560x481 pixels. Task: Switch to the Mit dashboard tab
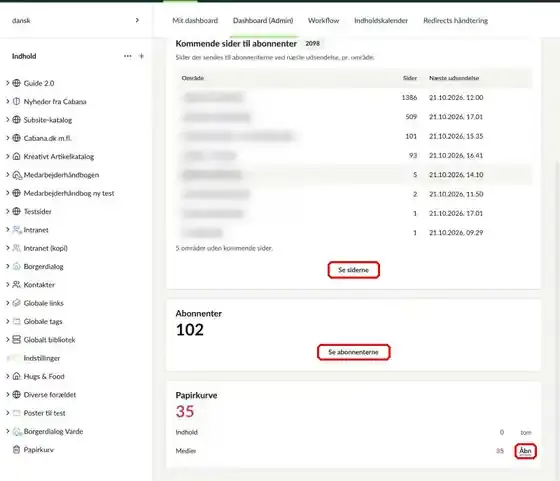tap(195, 21)
